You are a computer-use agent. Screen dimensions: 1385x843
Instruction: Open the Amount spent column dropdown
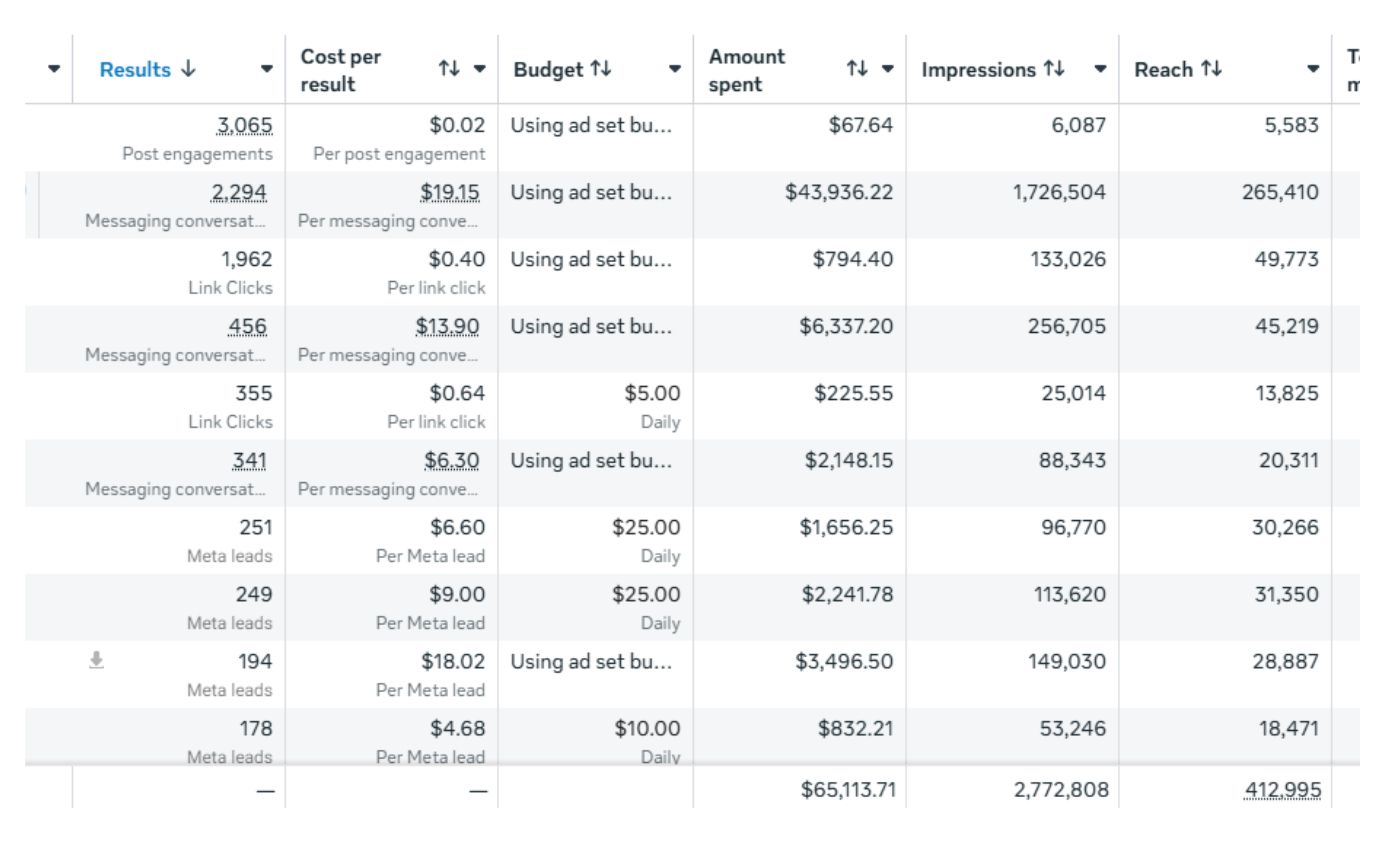(x=888, y=70)
